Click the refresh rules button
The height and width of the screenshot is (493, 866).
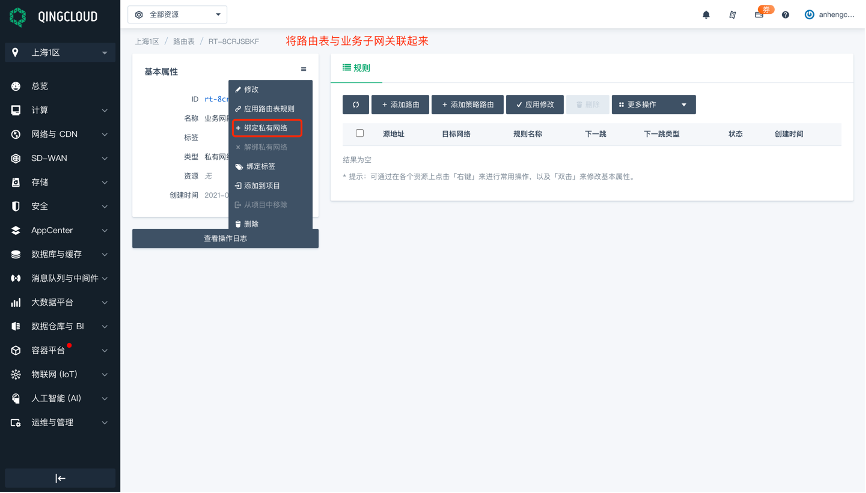[356, 104]
